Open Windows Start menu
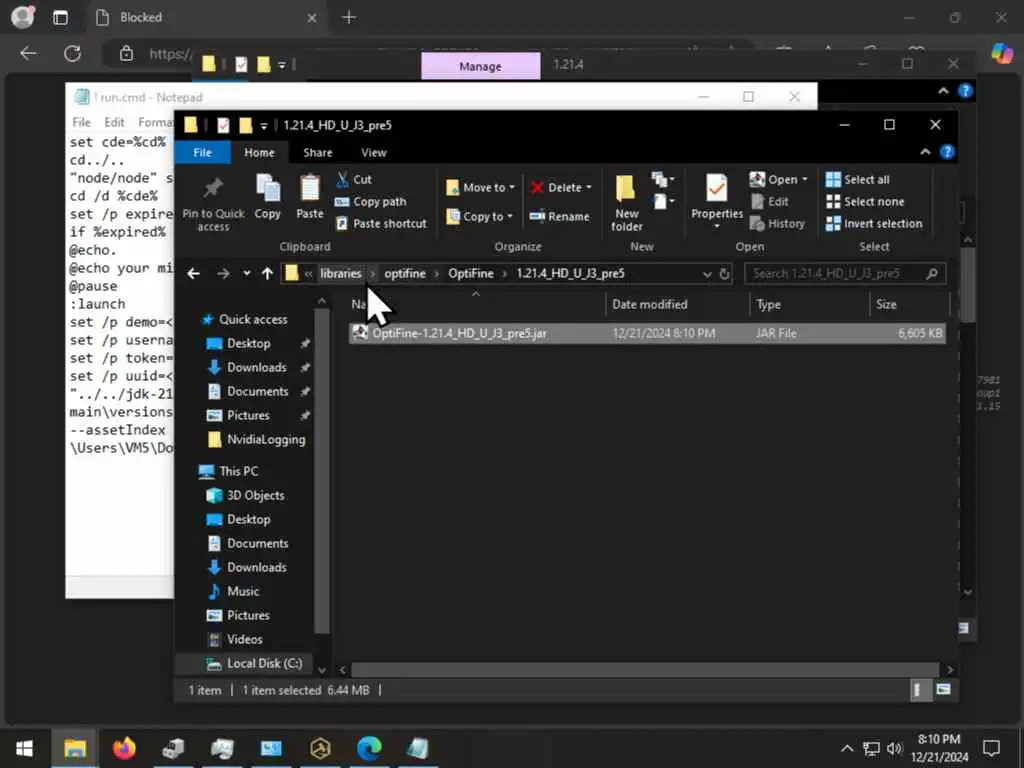Image resolution: width=1024 pixels, height=768 pixels. point(24,748)
